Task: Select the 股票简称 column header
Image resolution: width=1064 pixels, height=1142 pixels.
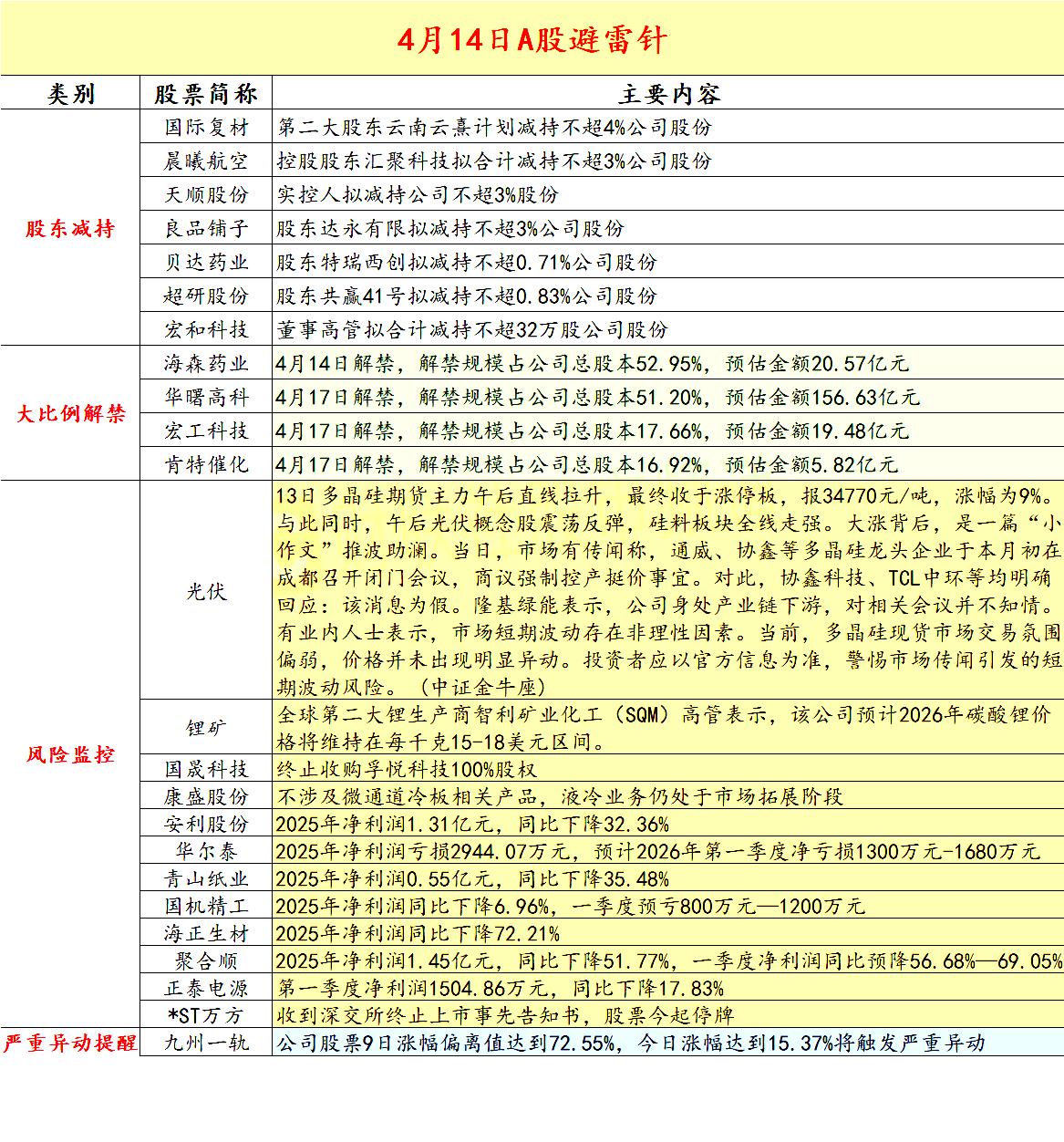Action: click(207, 91)
